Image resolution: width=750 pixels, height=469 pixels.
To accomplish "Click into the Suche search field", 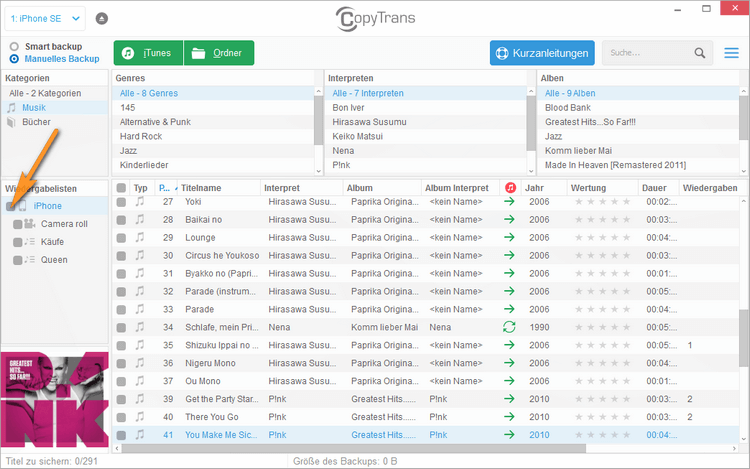I will (x=648, y=53).
